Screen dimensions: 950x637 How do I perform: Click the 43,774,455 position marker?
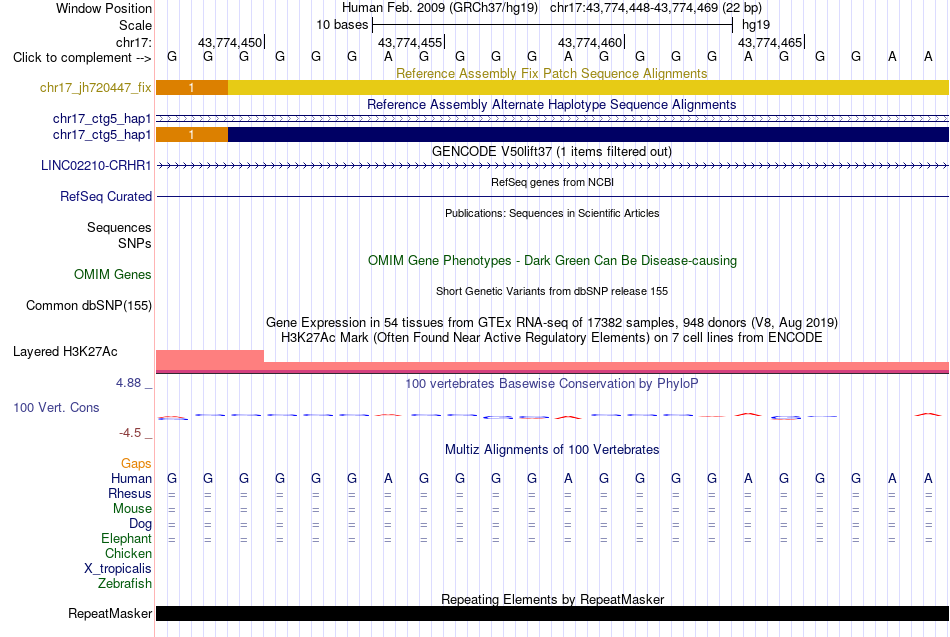[410, 42]
